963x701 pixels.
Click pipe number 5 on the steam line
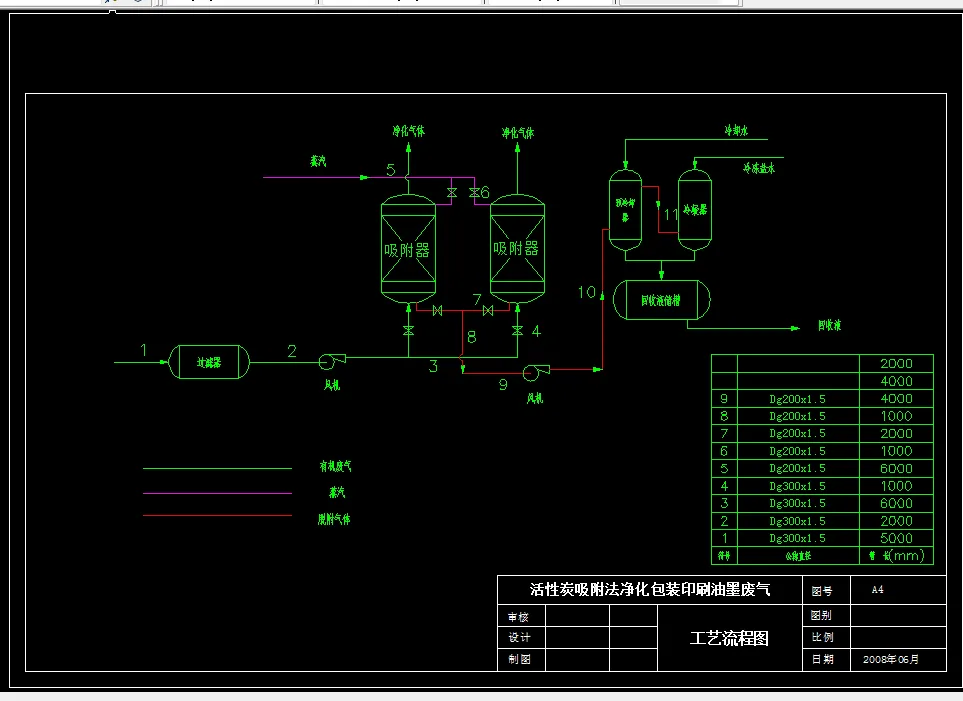click(x=391, y=170)
